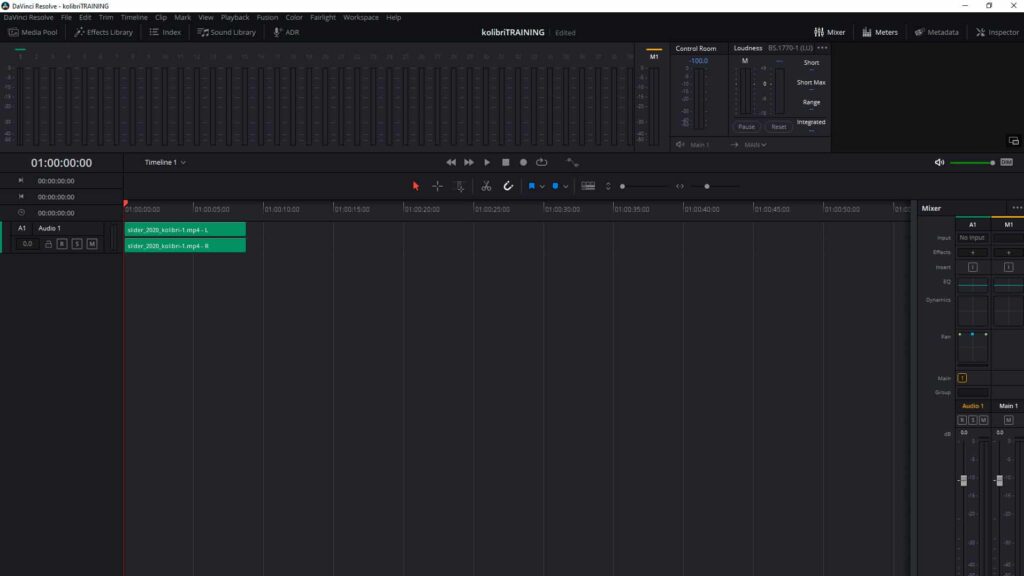This screenshot has width=1024, height=576.
Task: Click the vertical track zoom arrows icon
Action: [x=608, y=186]
